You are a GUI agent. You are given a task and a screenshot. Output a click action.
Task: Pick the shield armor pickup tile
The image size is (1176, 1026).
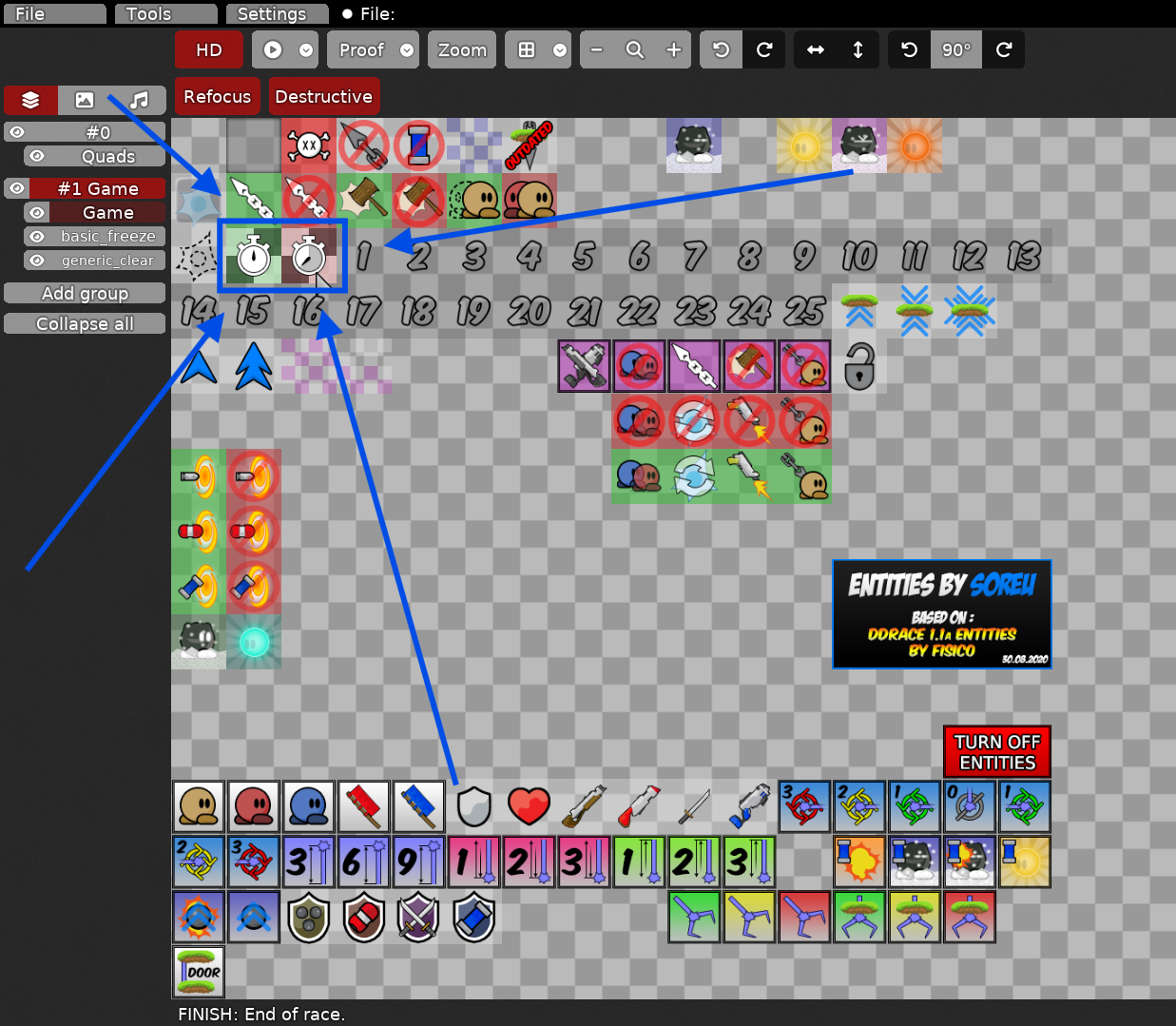474,807
